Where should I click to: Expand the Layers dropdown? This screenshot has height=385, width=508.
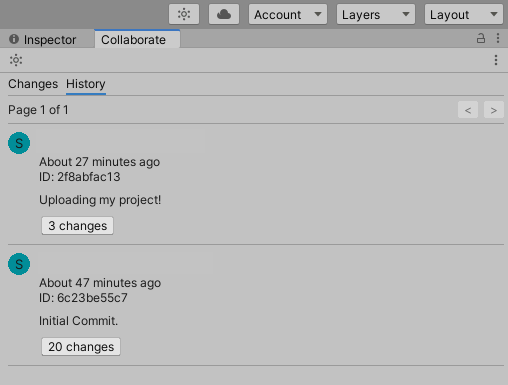376,14
